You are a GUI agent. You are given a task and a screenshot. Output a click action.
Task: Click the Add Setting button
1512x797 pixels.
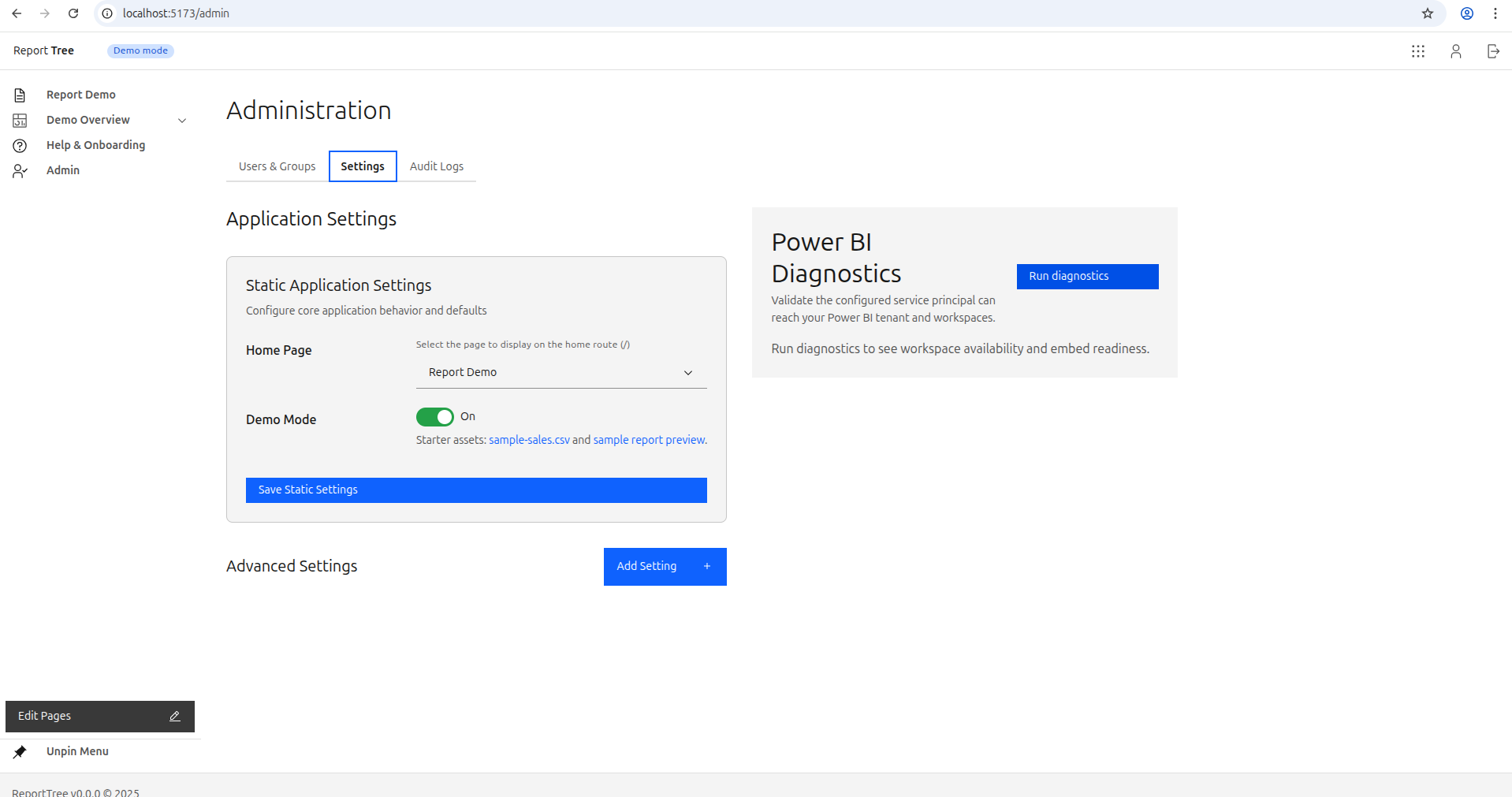point(664,567)
